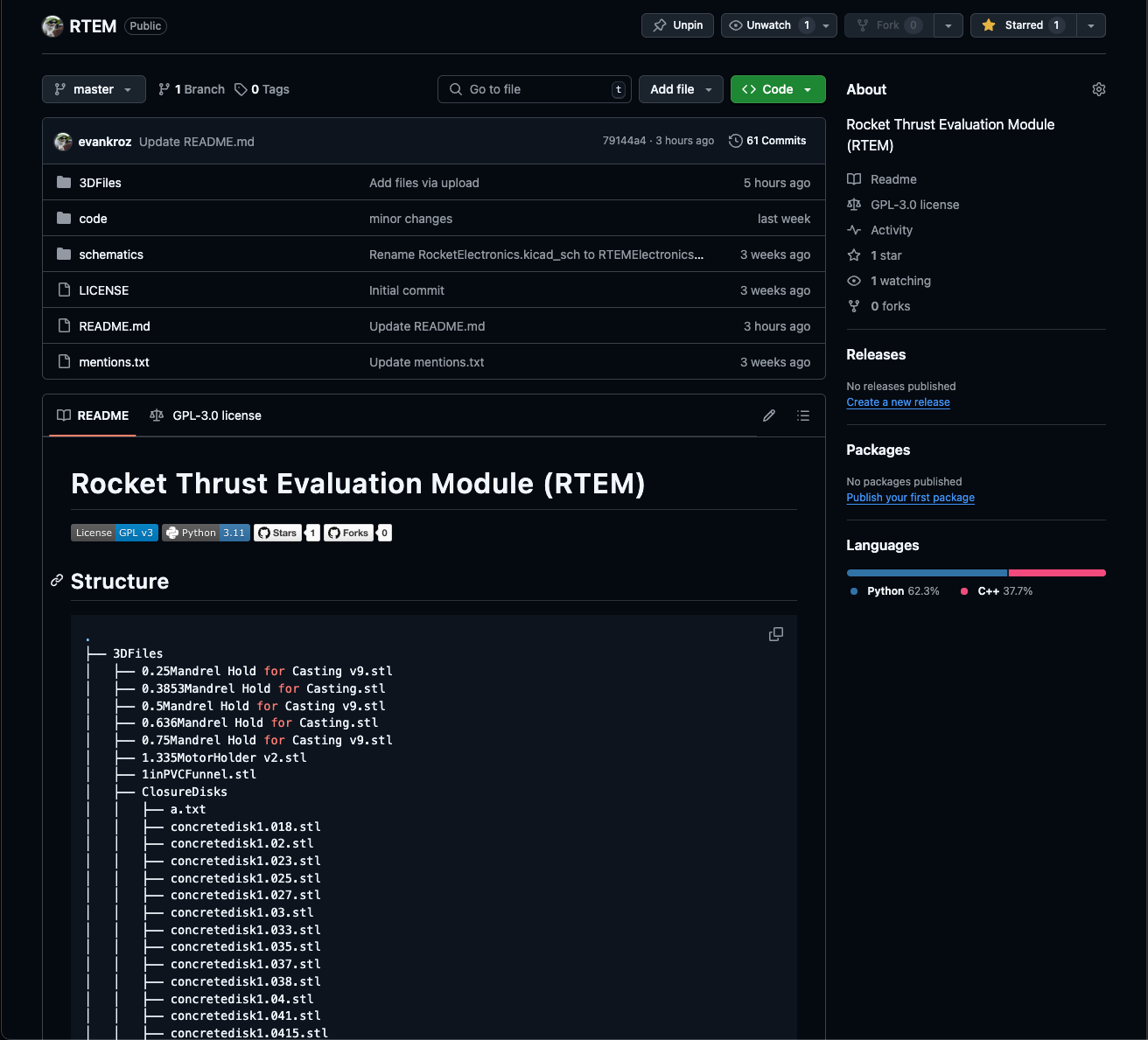Image resolution: width=1148 pixels, height=1040 pixels.
Task: Open the master branch selector
Action: click(93, 88)
